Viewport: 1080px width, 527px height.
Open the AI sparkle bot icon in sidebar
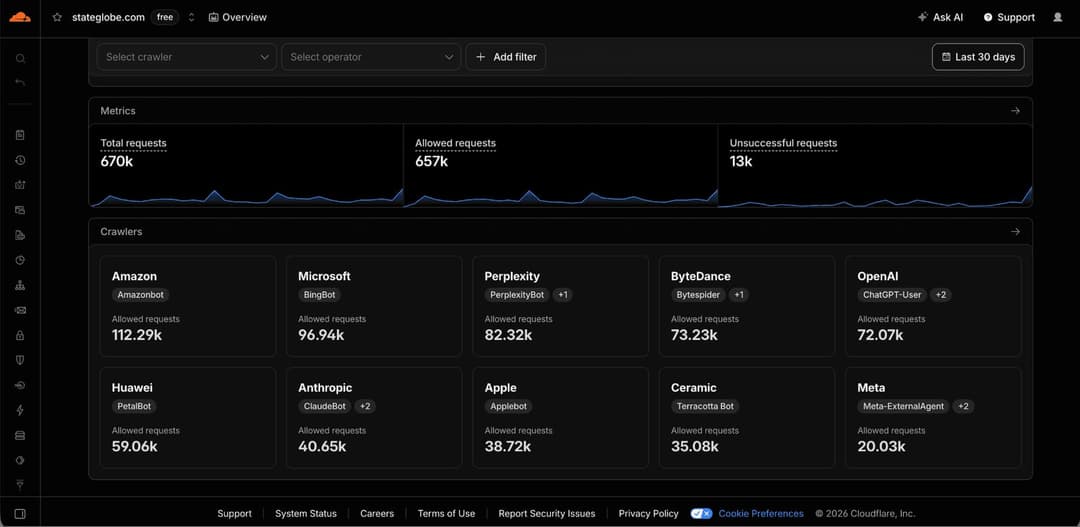[x=20, y=185]
